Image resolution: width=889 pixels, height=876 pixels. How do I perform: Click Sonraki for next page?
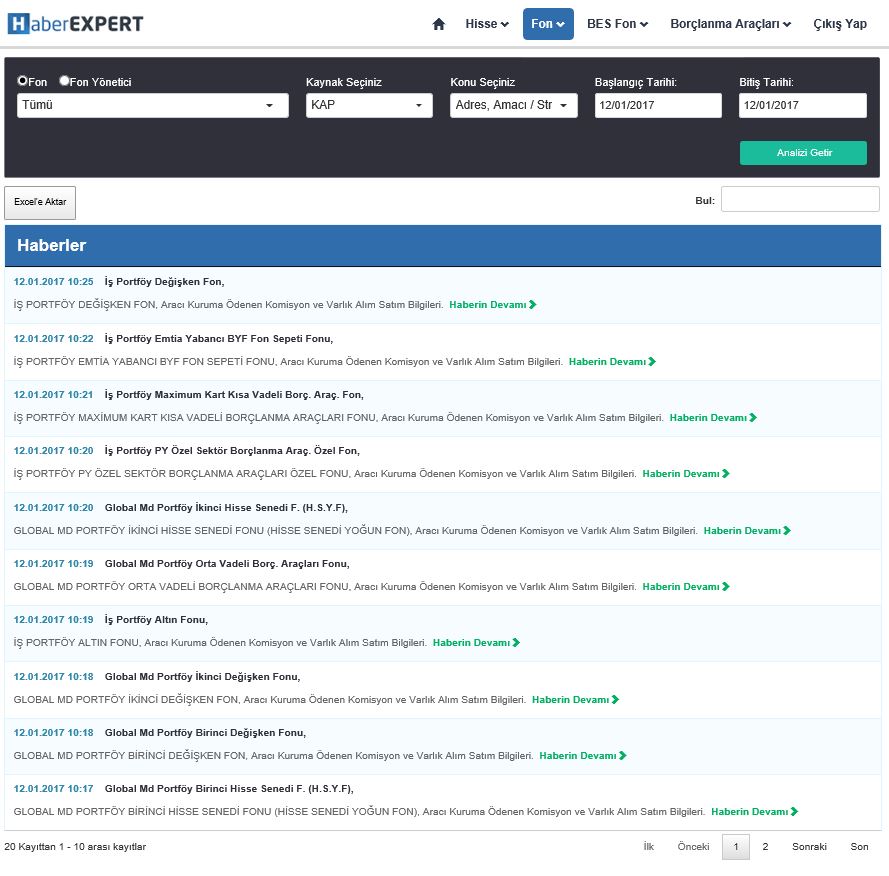pyautogui.click(x=809, y=847)
